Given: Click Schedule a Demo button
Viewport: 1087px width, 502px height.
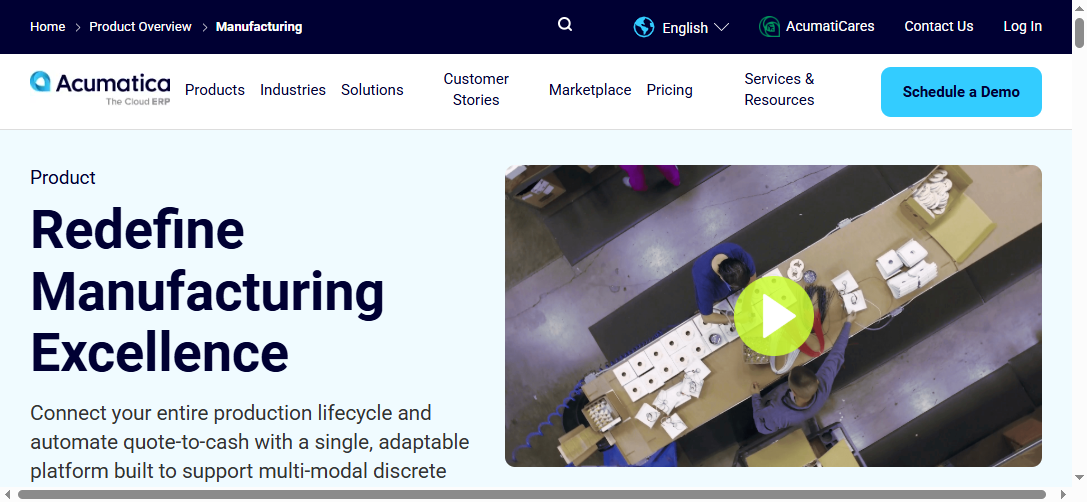Looking at the screenshot, I should (x=961, y=92).
